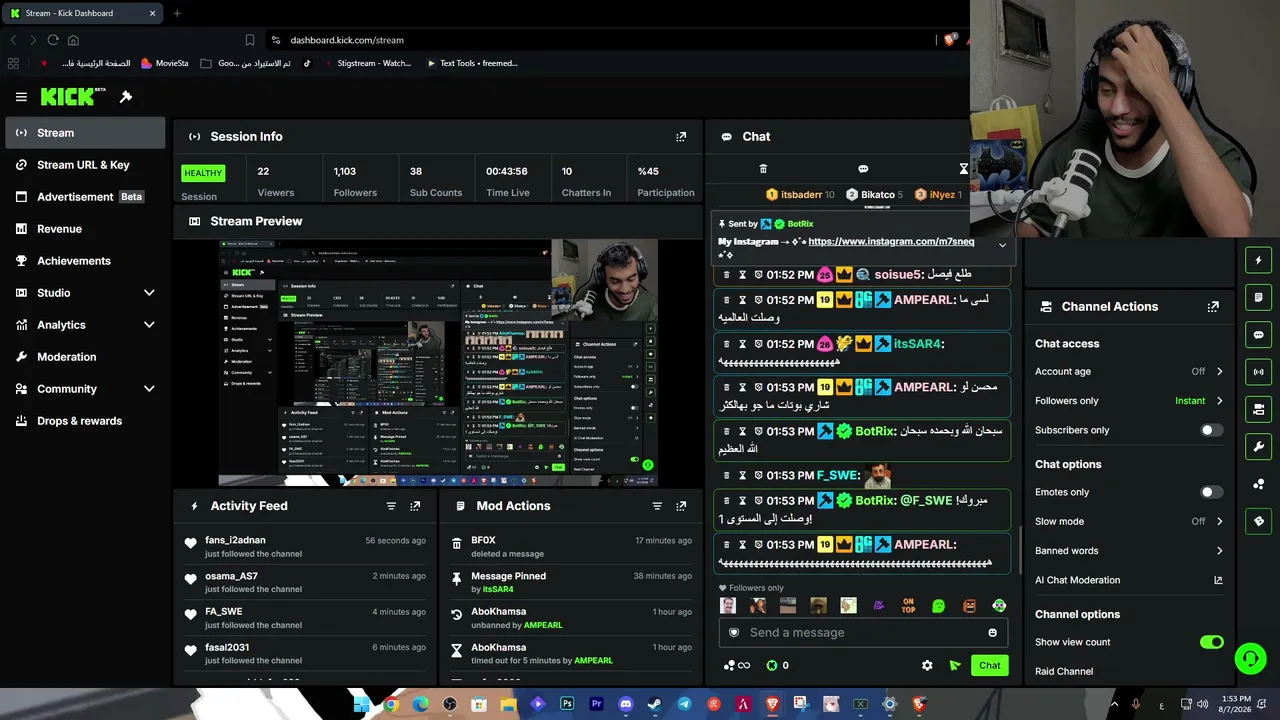Click Raid Channel option
1280x720 pixels.
1064,672
